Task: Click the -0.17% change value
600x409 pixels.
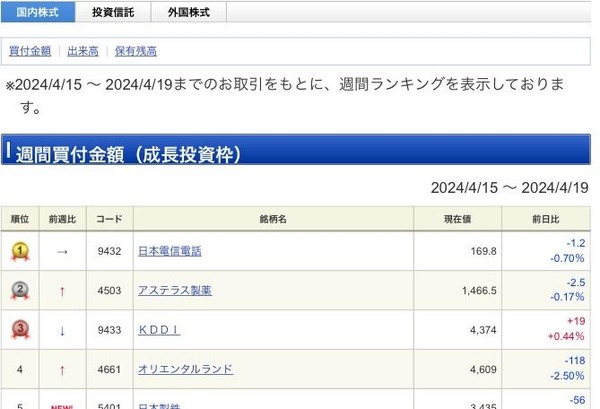Action: 567,297
